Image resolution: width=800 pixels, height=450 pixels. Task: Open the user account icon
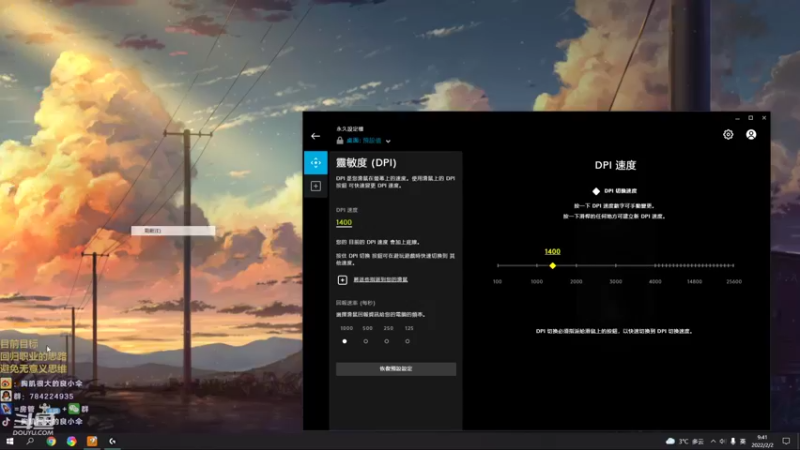[751, 135]
